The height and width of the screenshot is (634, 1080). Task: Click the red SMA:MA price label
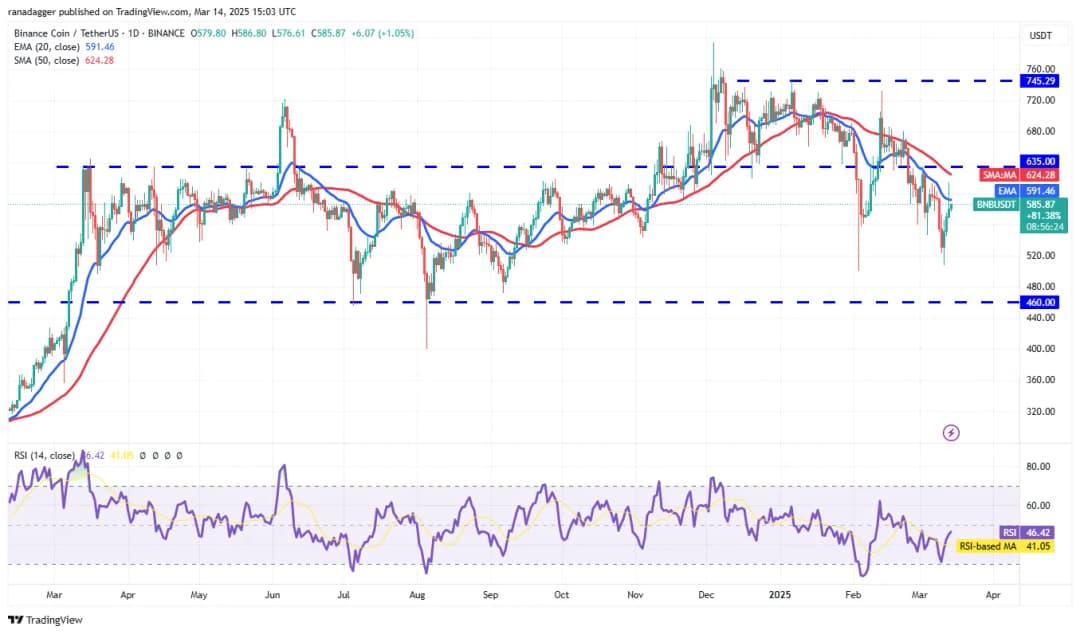[x=1001, y=175]
